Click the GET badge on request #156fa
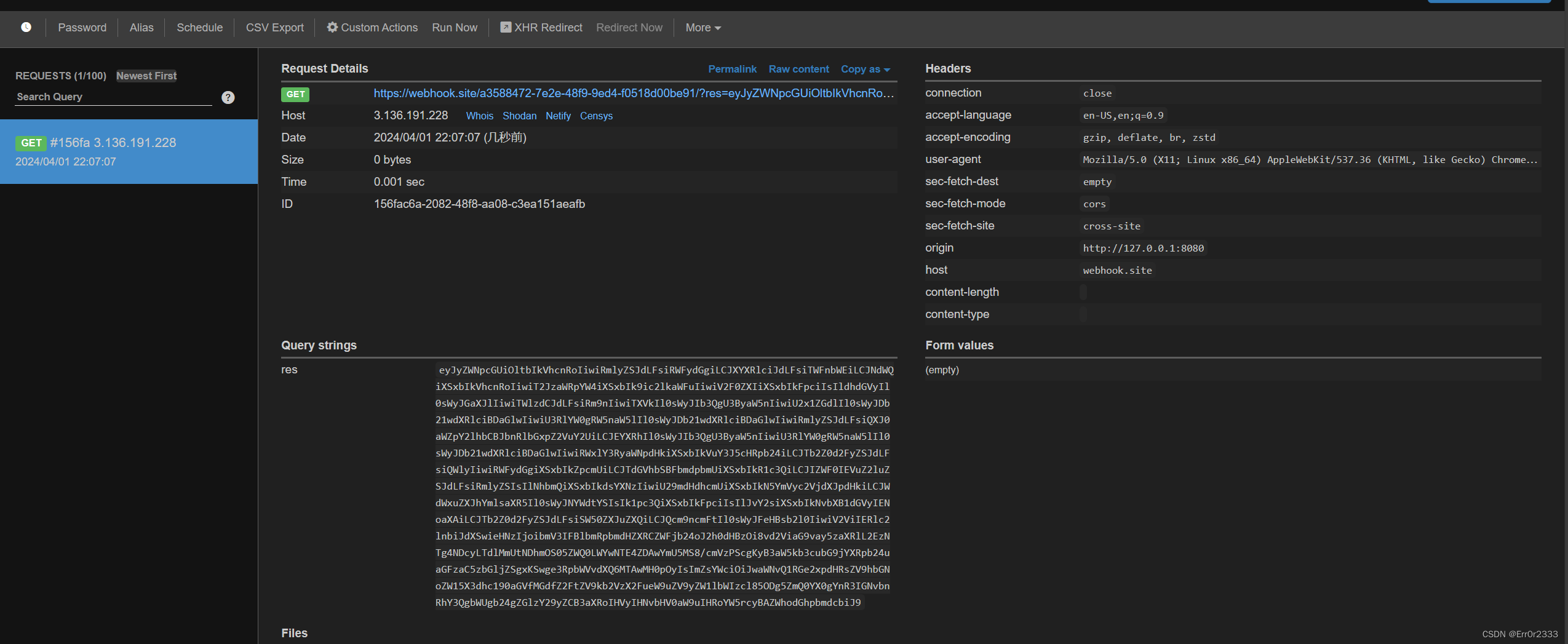This screenshot has width=1568, height=644. [31, 142]
